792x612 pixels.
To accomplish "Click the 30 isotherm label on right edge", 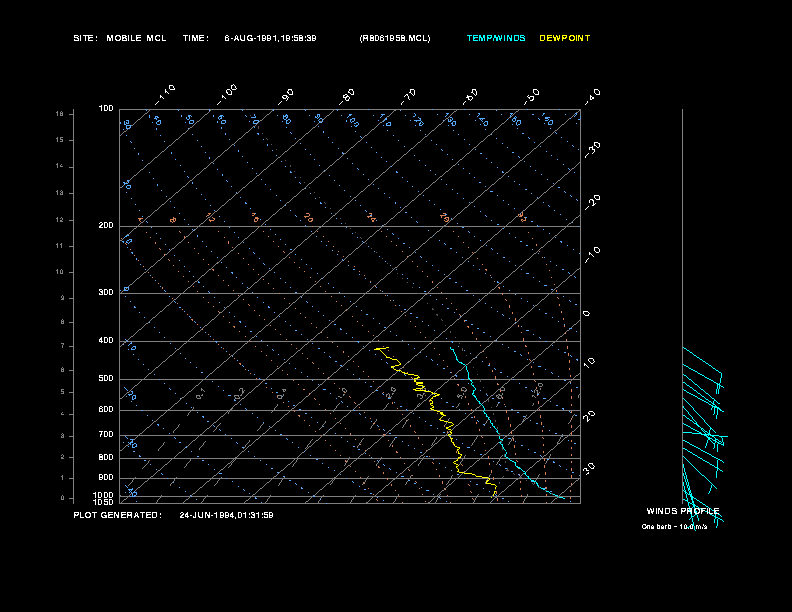I will point(589,468).
